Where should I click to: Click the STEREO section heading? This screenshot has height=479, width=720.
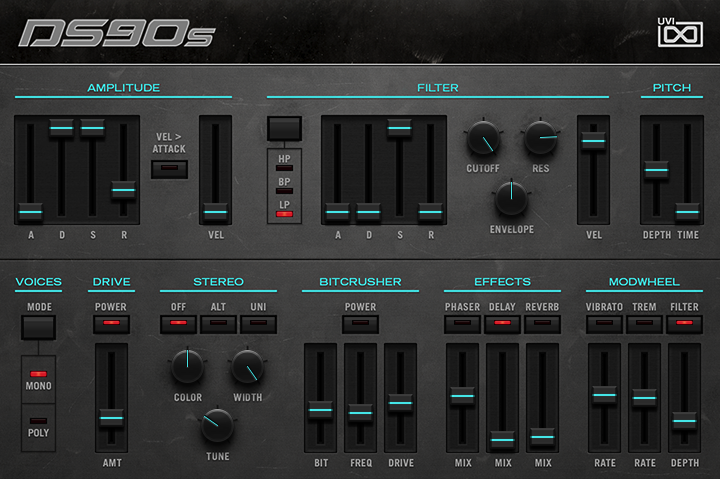click(x=218, y=282)
